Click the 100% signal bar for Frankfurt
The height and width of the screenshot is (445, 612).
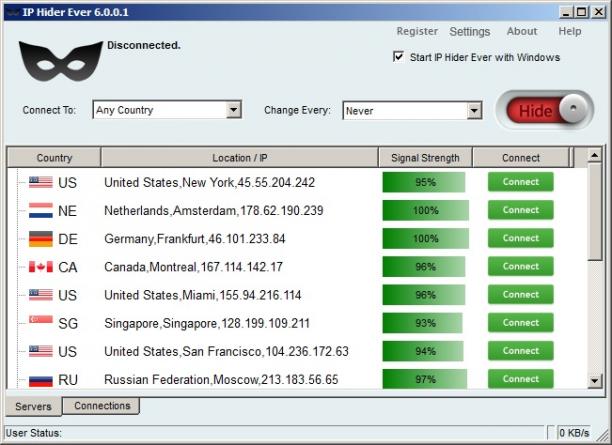[x=426, y=239]
